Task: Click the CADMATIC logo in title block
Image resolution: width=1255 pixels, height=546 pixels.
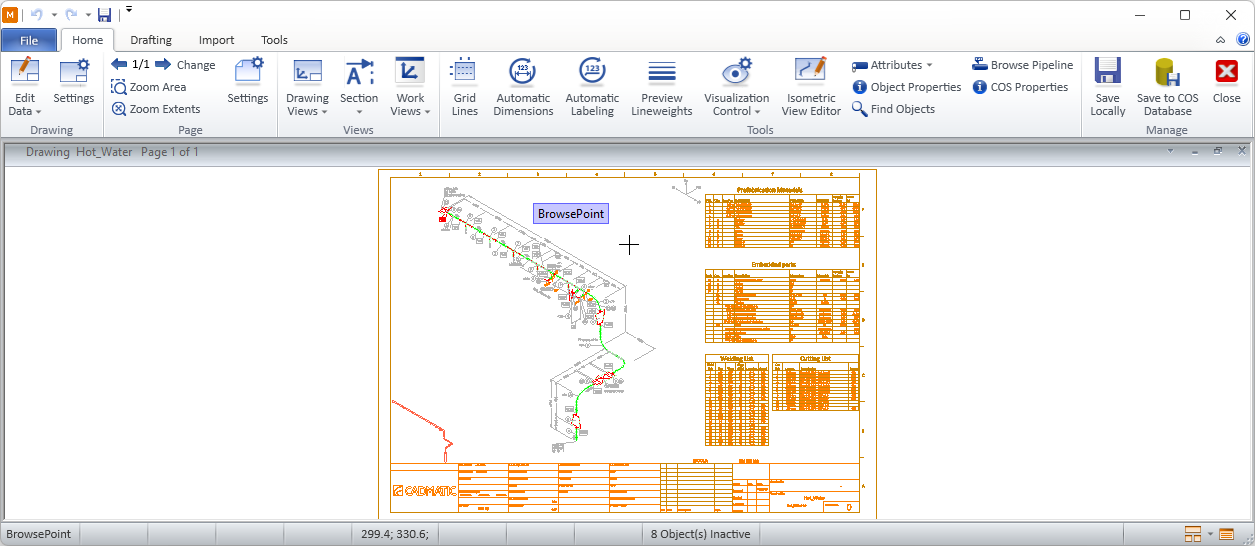Action: 424,490
